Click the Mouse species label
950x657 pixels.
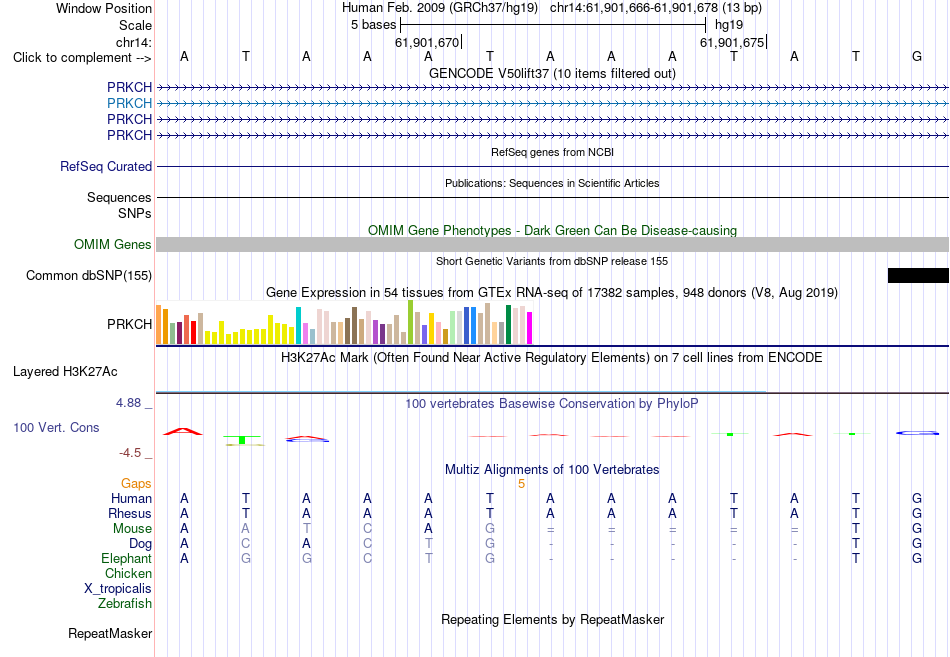tap(132, 529)
